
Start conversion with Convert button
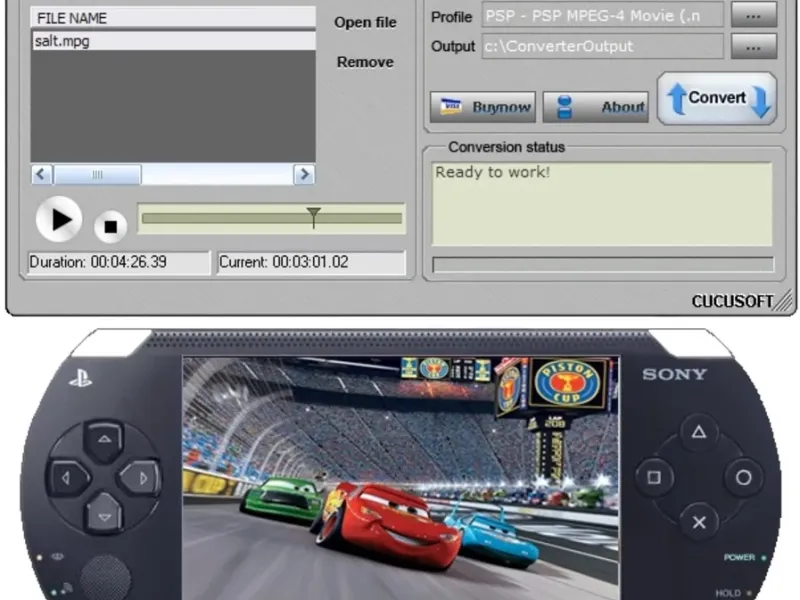tap(716, 98)
